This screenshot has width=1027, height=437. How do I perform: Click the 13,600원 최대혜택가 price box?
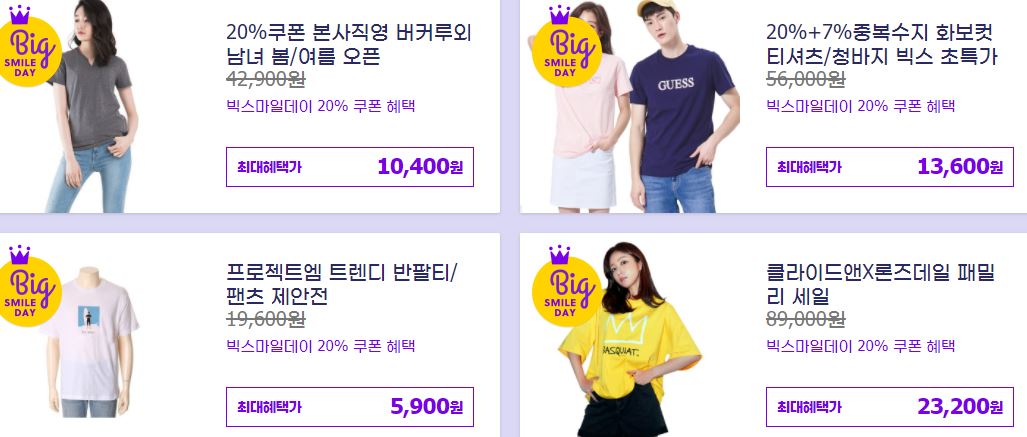click(x=889, y=167)
